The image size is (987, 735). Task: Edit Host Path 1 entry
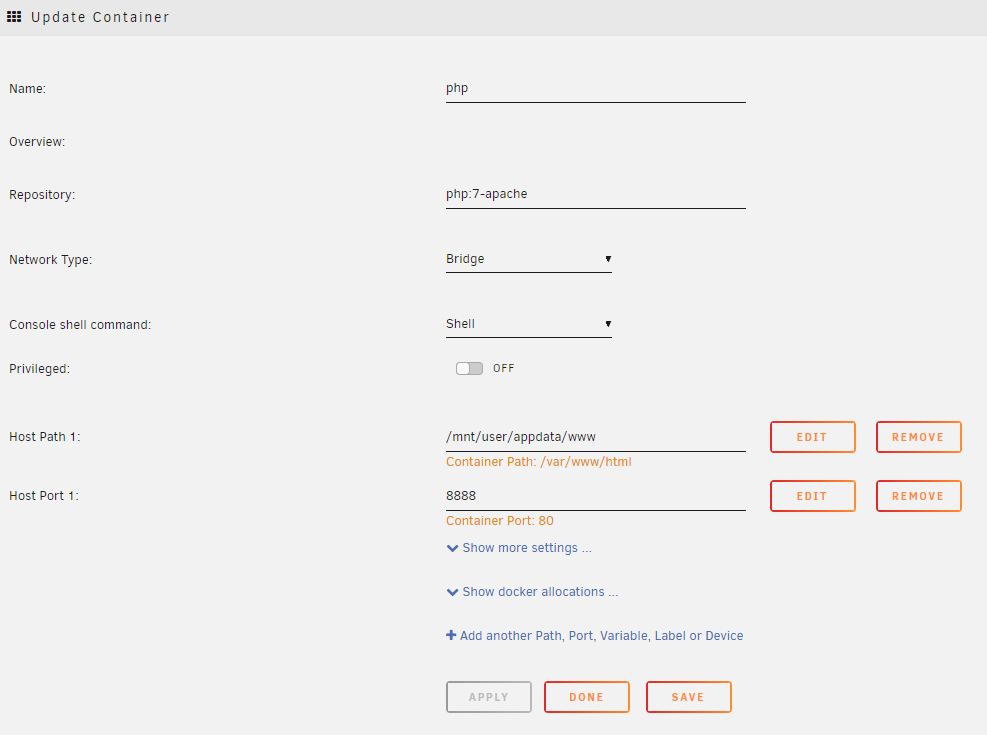[813, 437]
